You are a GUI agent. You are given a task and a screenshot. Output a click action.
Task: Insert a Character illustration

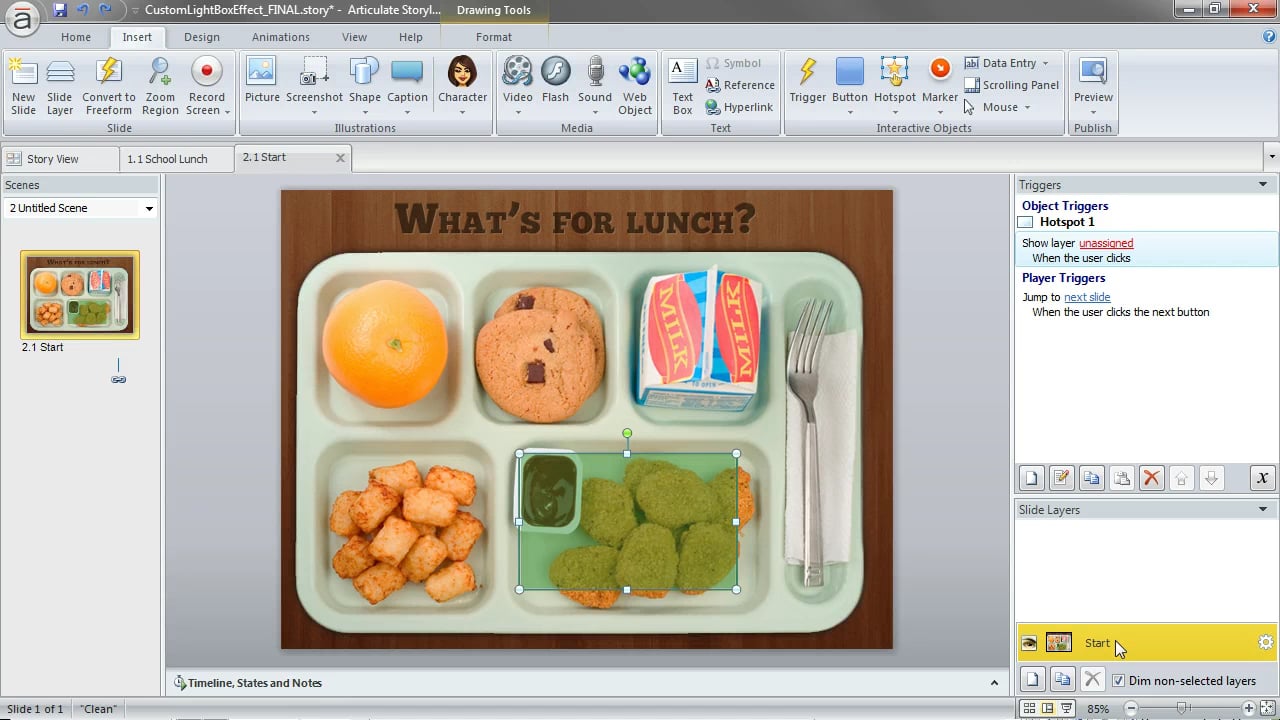(462, 87)
